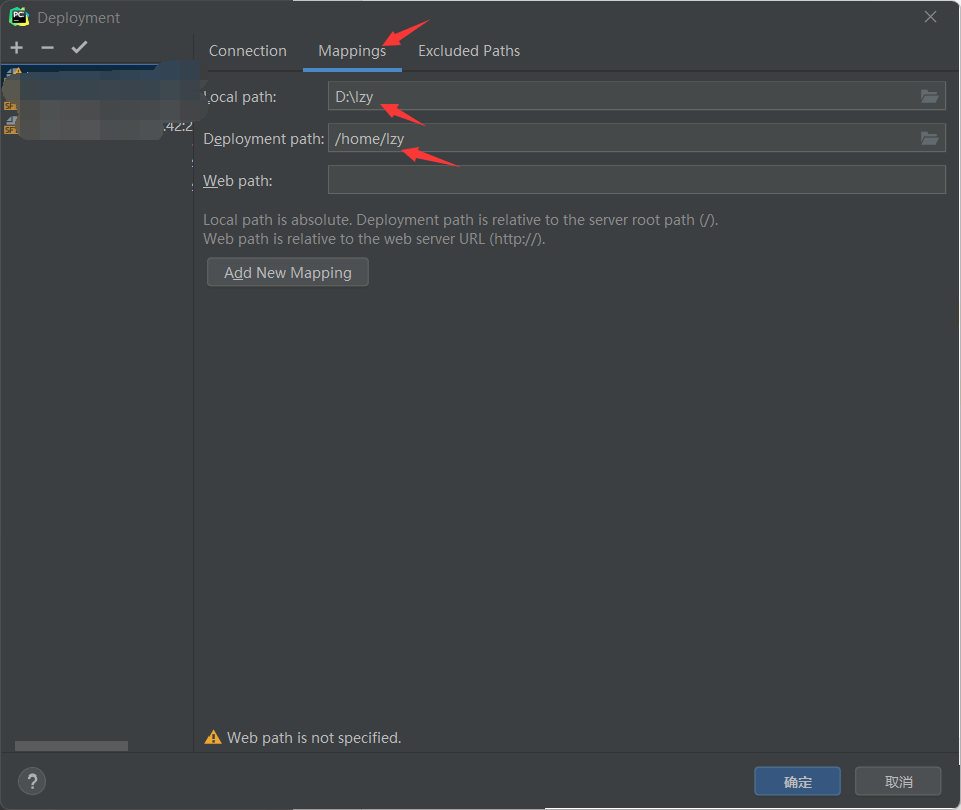961x810 pixels.
Task: Select the Mappings tab
Action: tap(352, 51)
